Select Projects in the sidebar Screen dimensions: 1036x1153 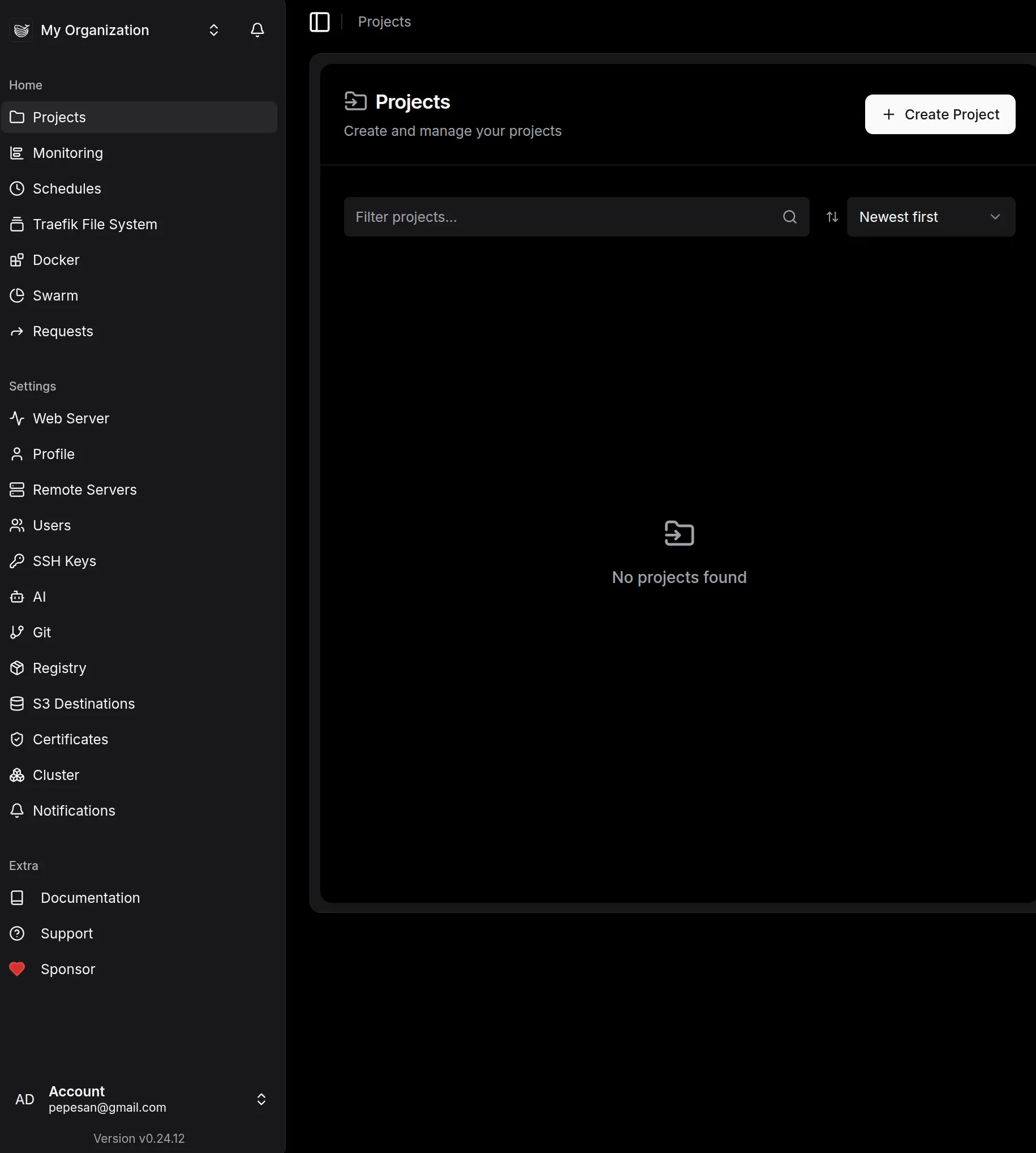point(60,117)
